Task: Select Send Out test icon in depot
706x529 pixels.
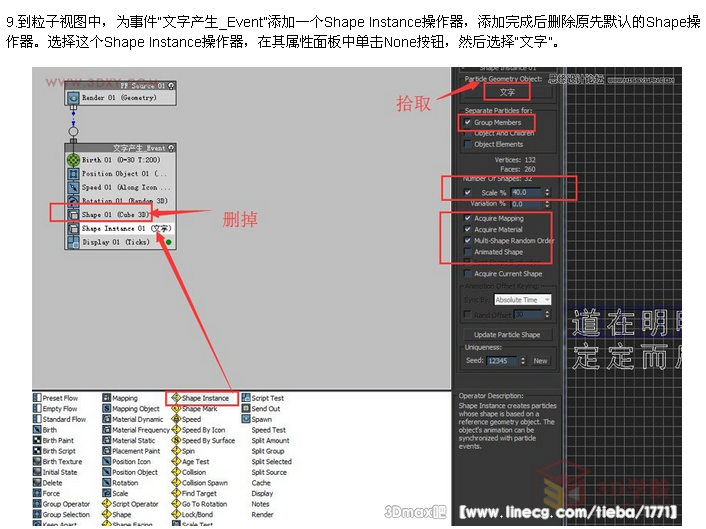Action: [x=246, y=408]
